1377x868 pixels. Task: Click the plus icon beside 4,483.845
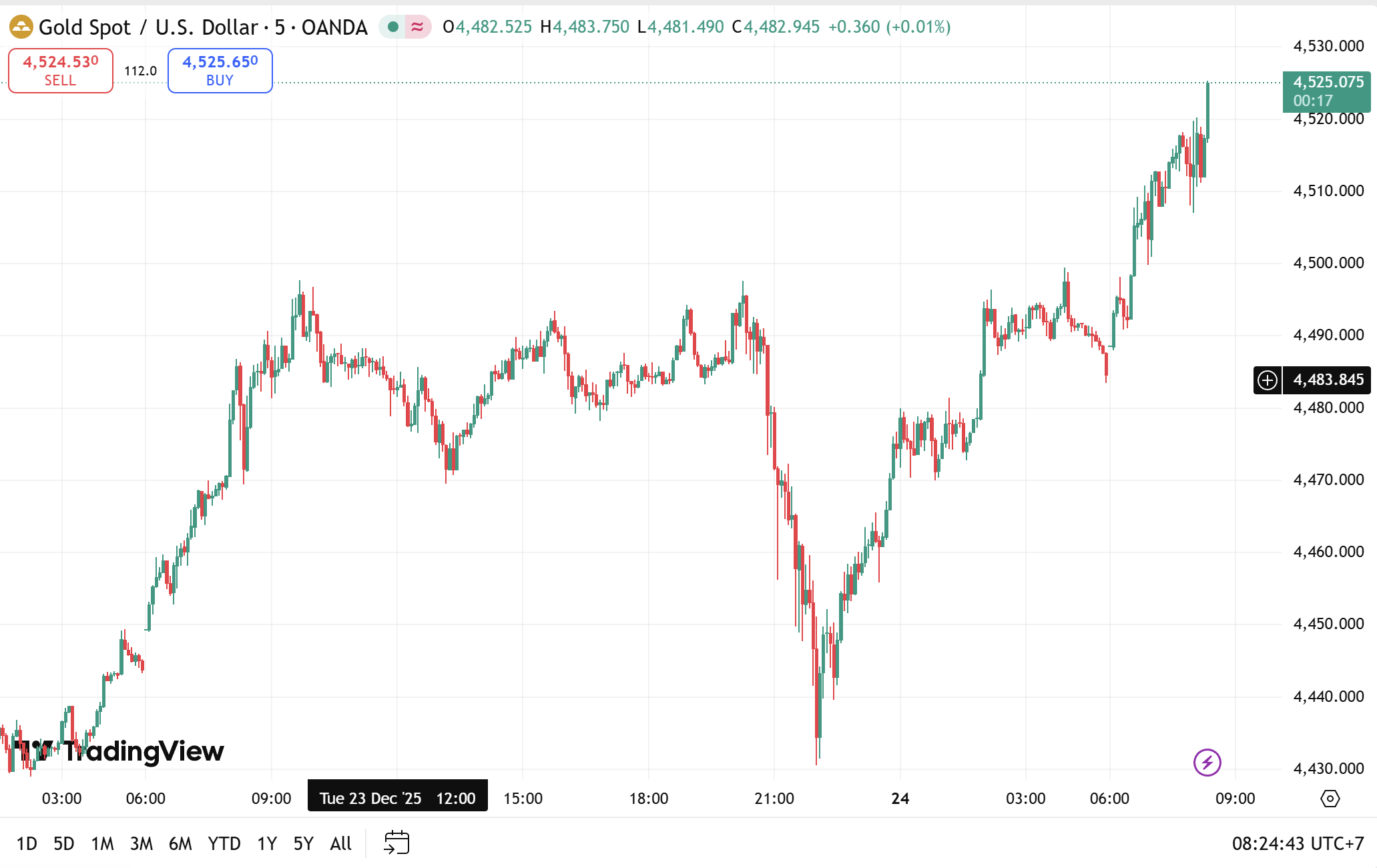pyautogui.click(x=1267, y=380)
